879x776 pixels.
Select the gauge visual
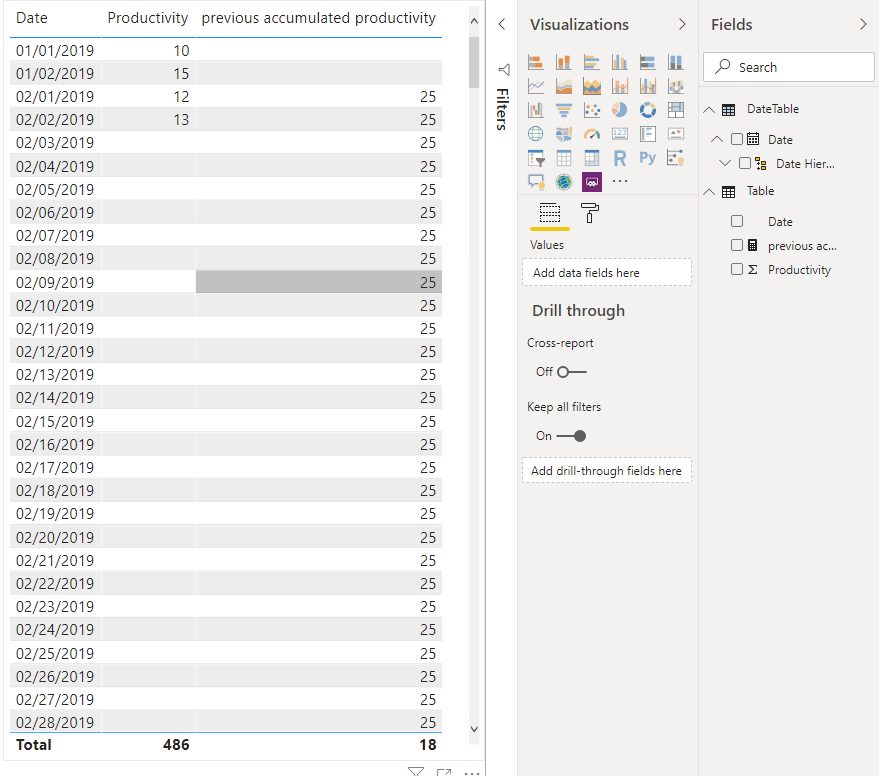[592, 134]
